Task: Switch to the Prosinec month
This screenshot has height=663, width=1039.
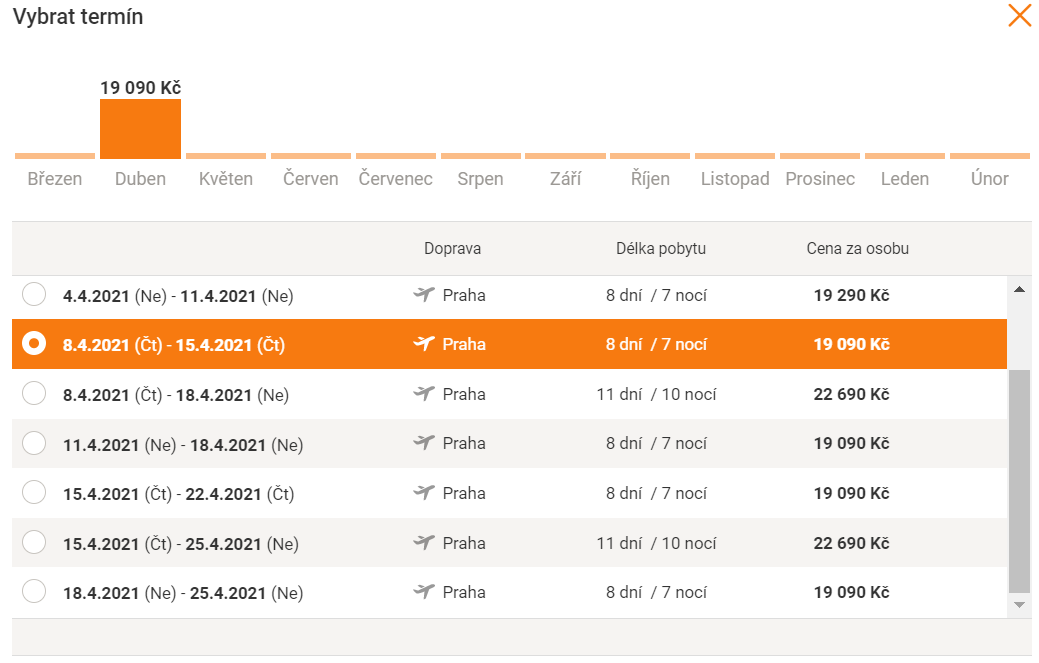Action: pyautogui.click(x=820, y=179)
